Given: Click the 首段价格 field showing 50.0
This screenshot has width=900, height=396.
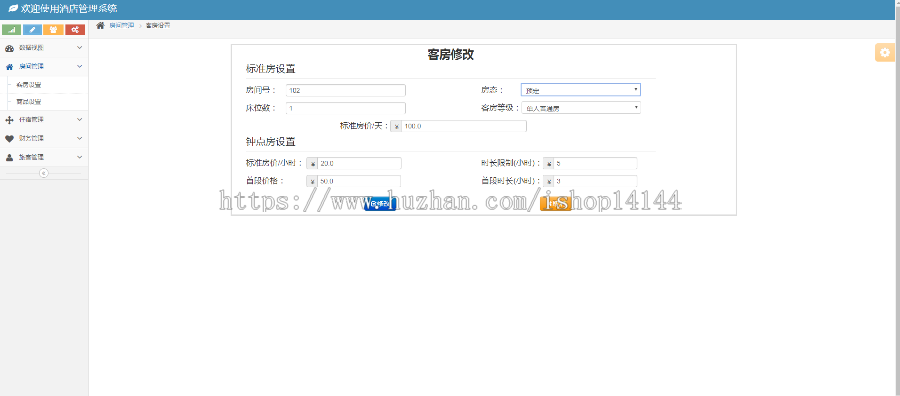Looking at the screenshot, I should (x=359, y=181).
